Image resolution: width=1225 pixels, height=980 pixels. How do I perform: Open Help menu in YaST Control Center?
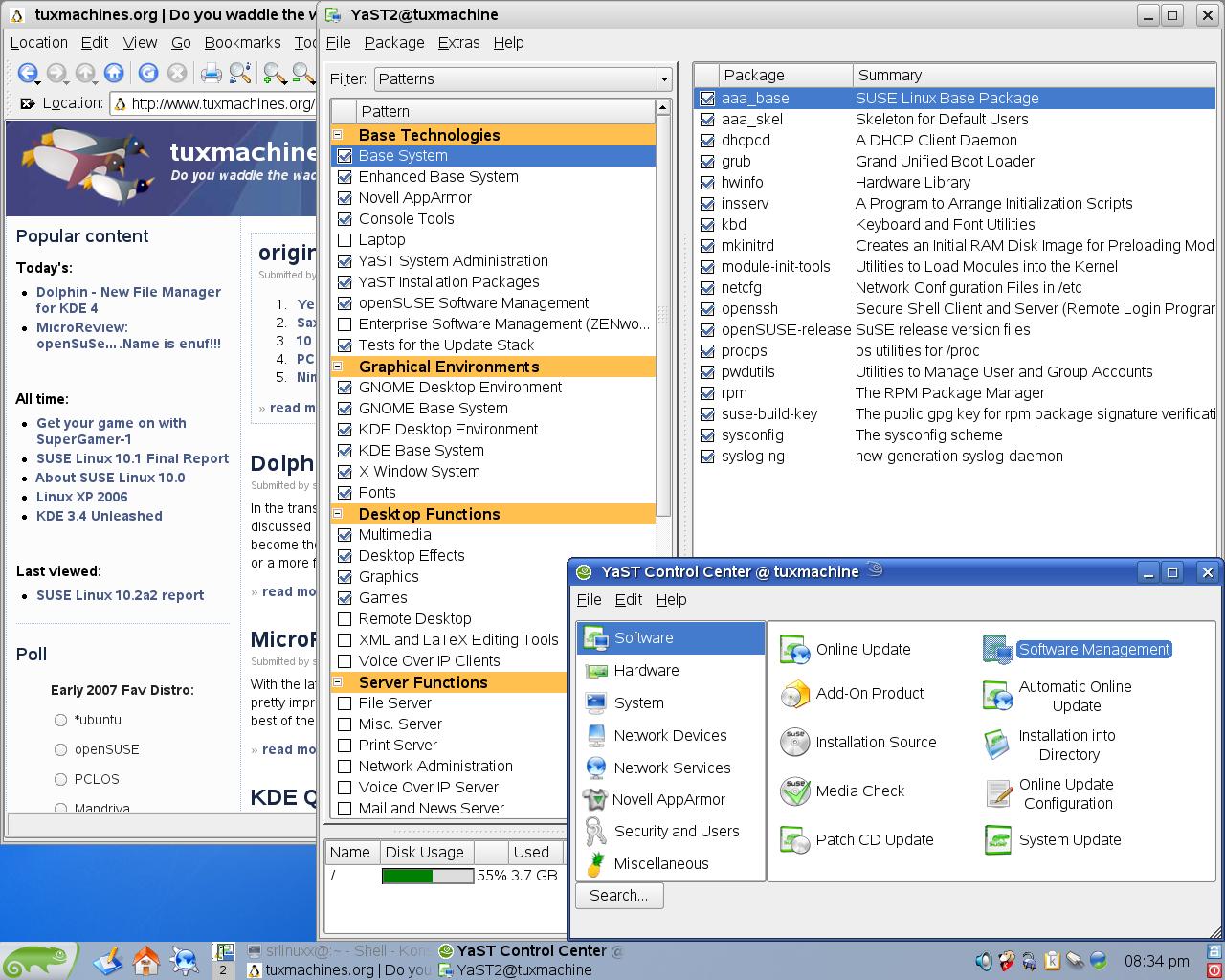[x=671, y=600]
